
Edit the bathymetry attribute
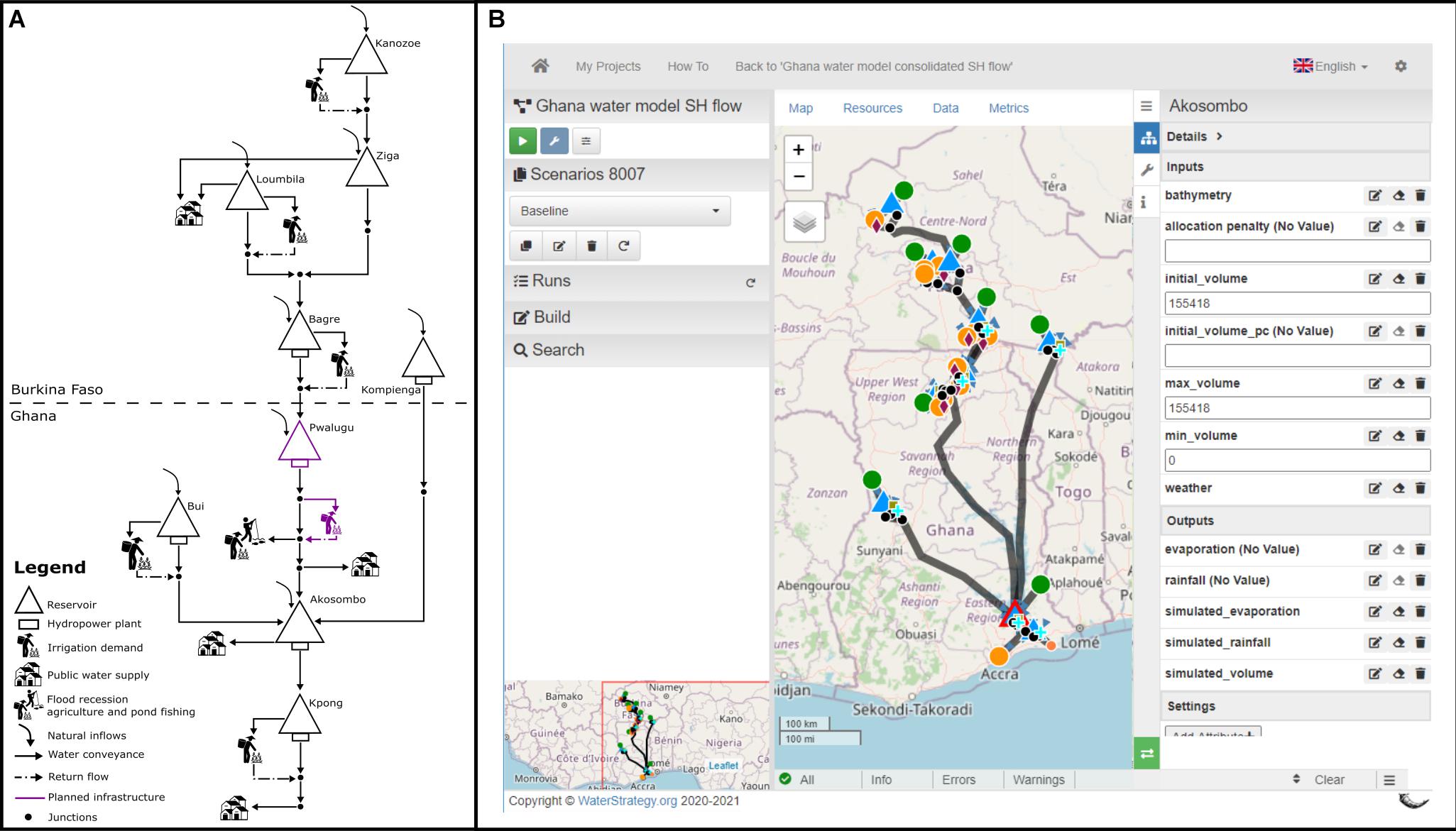coord(1375,196)
